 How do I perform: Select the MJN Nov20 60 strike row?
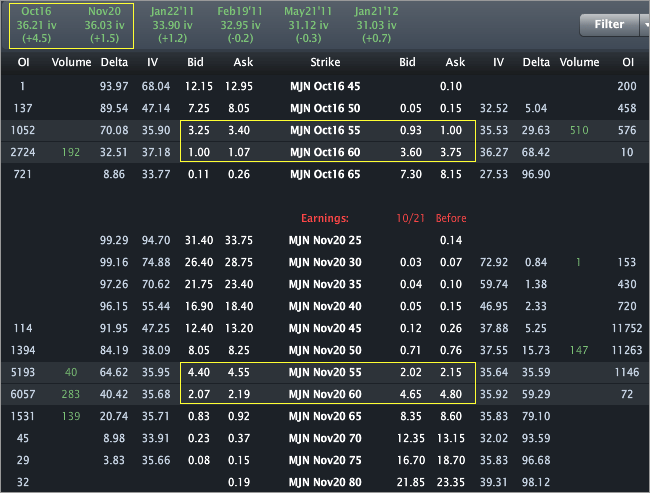325,394
